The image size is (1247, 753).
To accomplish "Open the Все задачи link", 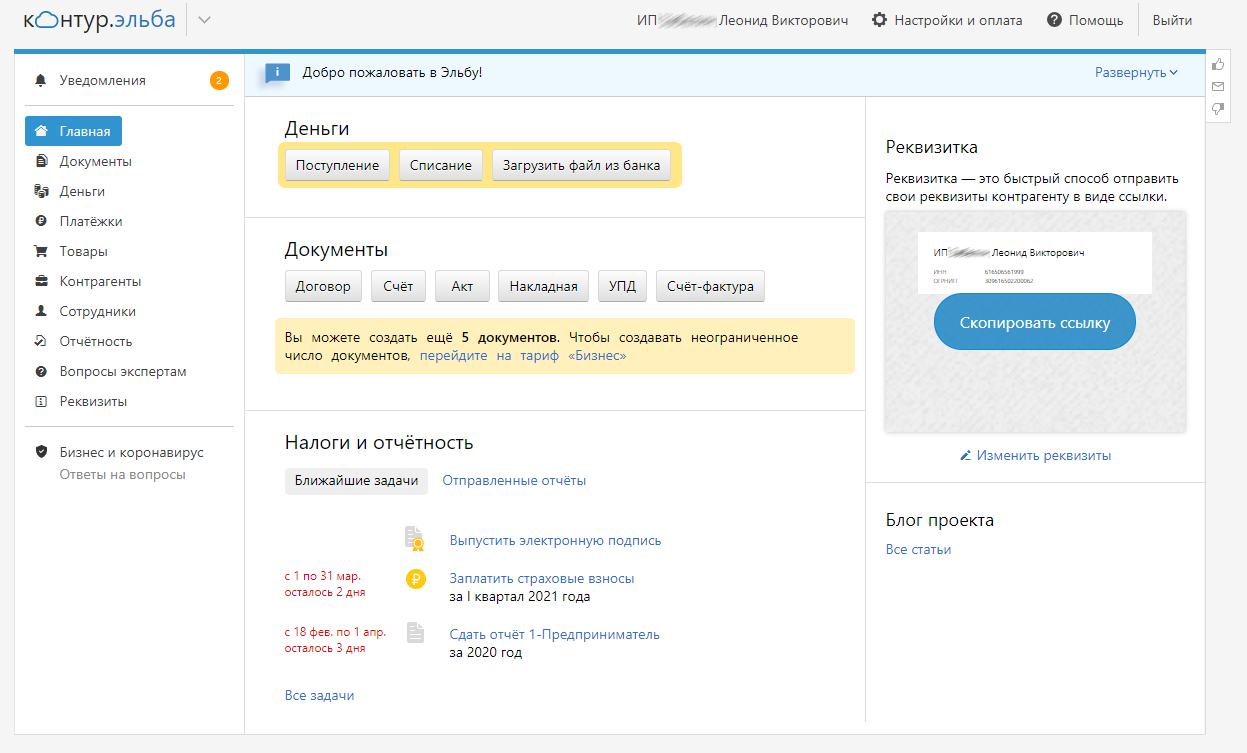I will (x=319, y=695).
